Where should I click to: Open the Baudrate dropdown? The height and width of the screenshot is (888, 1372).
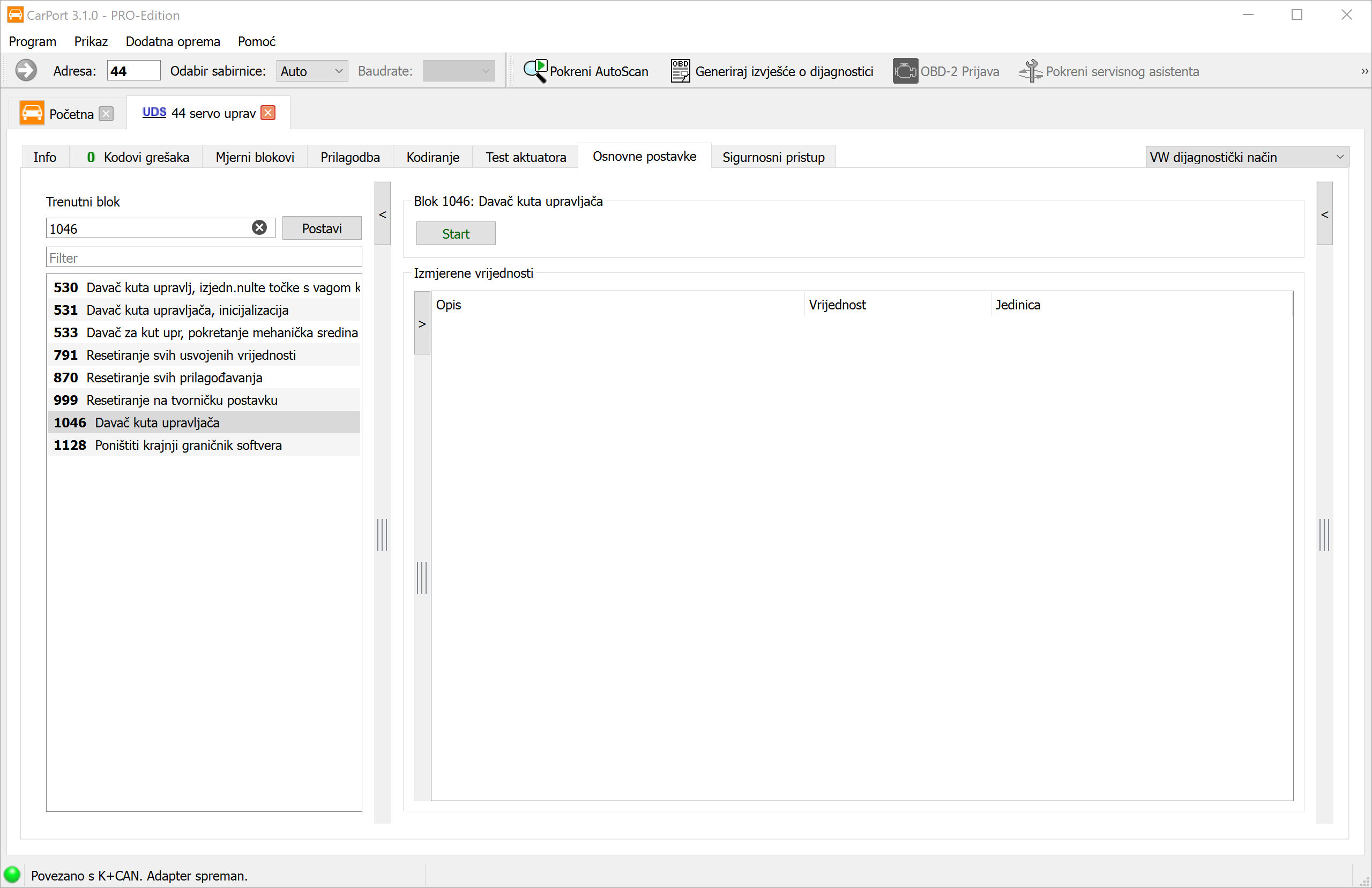459,71
